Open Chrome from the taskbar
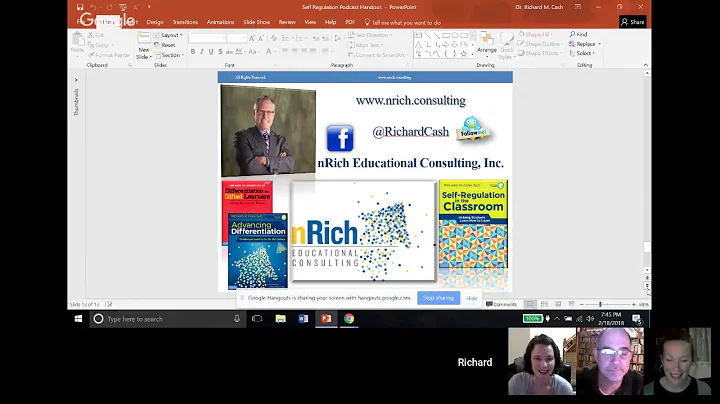Viewport: 720px width, 404px height. [x=349, y=319]
